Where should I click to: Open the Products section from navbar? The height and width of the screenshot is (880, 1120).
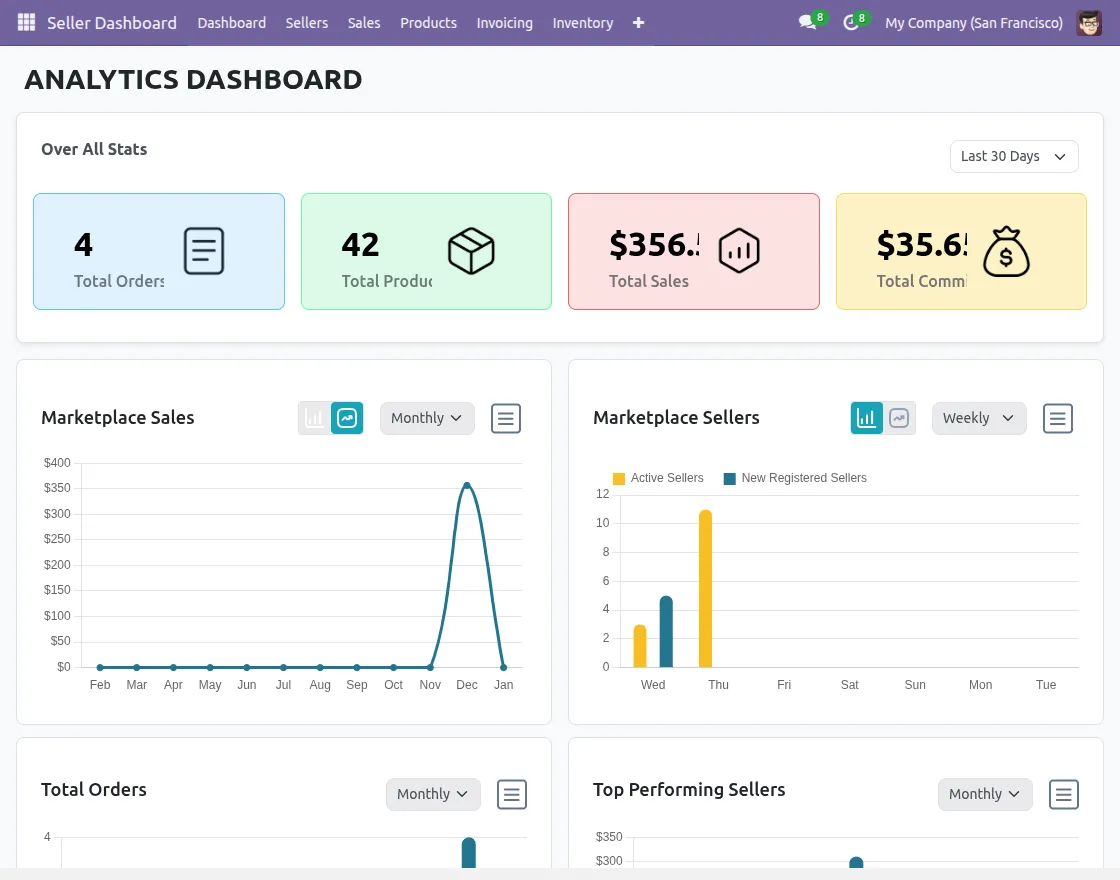point(428,22)
